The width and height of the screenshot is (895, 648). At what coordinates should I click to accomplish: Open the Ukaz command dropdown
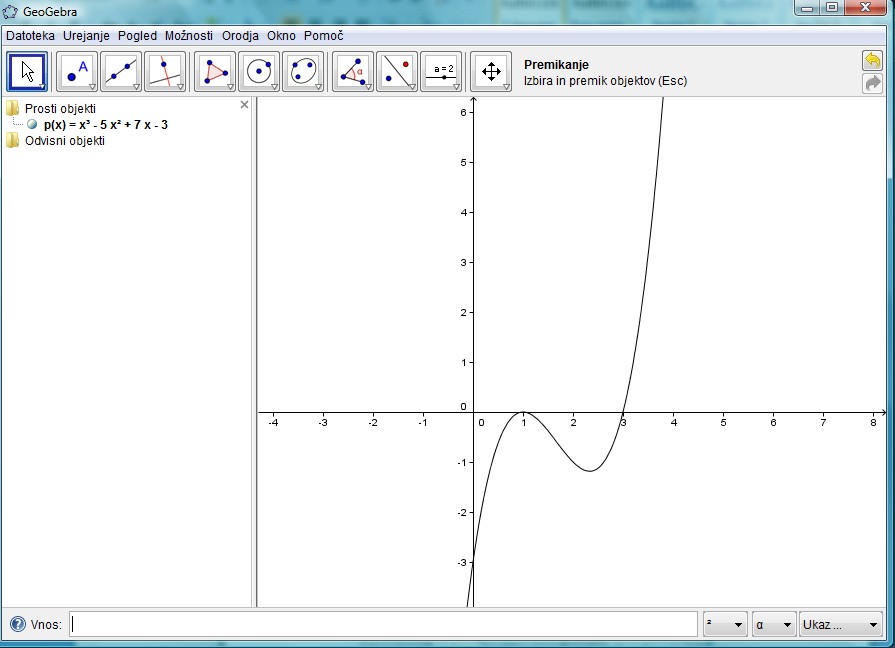(840, 625)
